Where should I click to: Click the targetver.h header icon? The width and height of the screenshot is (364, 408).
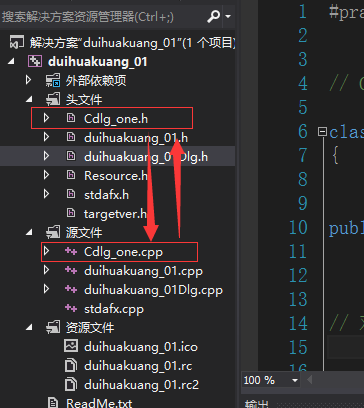pyautogui.click(x=71, y=213)
